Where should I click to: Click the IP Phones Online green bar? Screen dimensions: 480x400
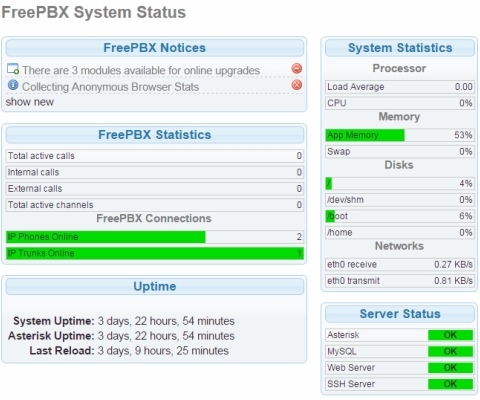106,237
